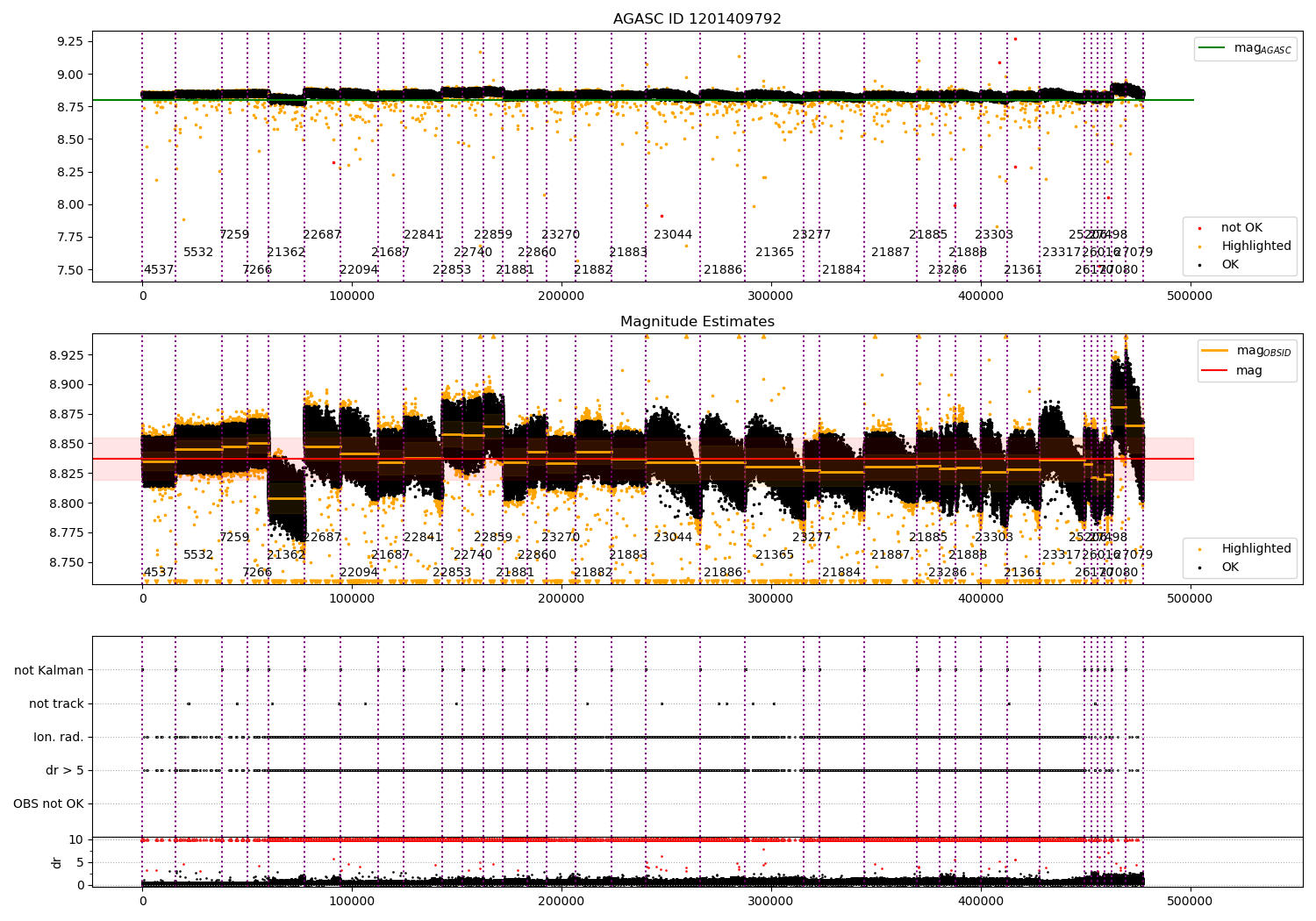Click "300000" x-axis tick of top plot
Viewport: 1316px width, 921px height.
pyautogui.click(x=771, y=296)
